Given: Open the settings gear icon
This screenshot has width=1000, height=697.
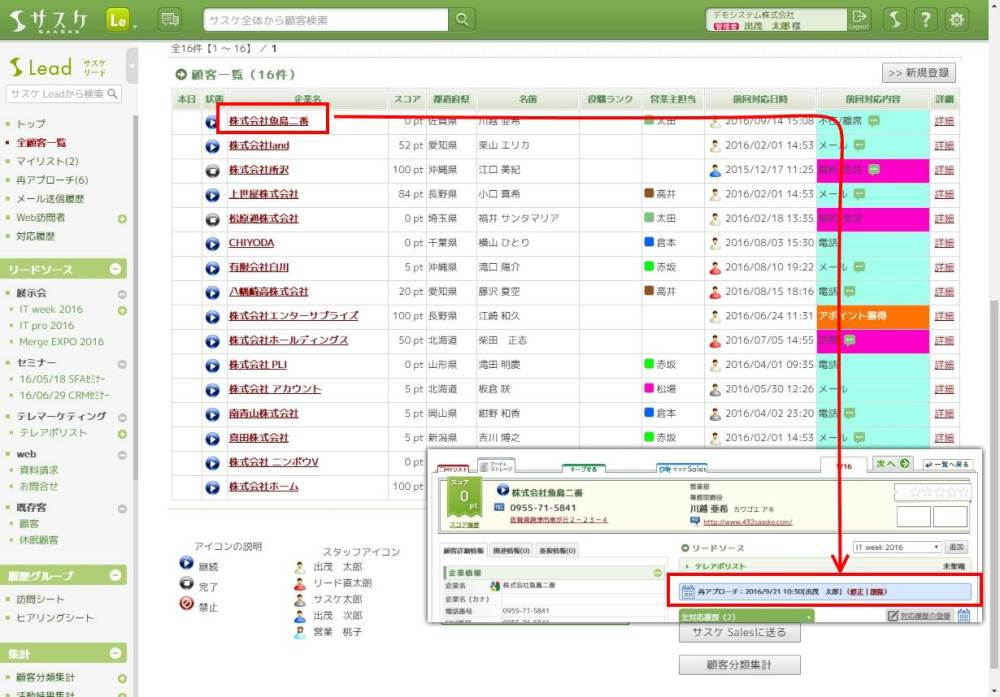Looking at the screenshot, I should 957,20.
